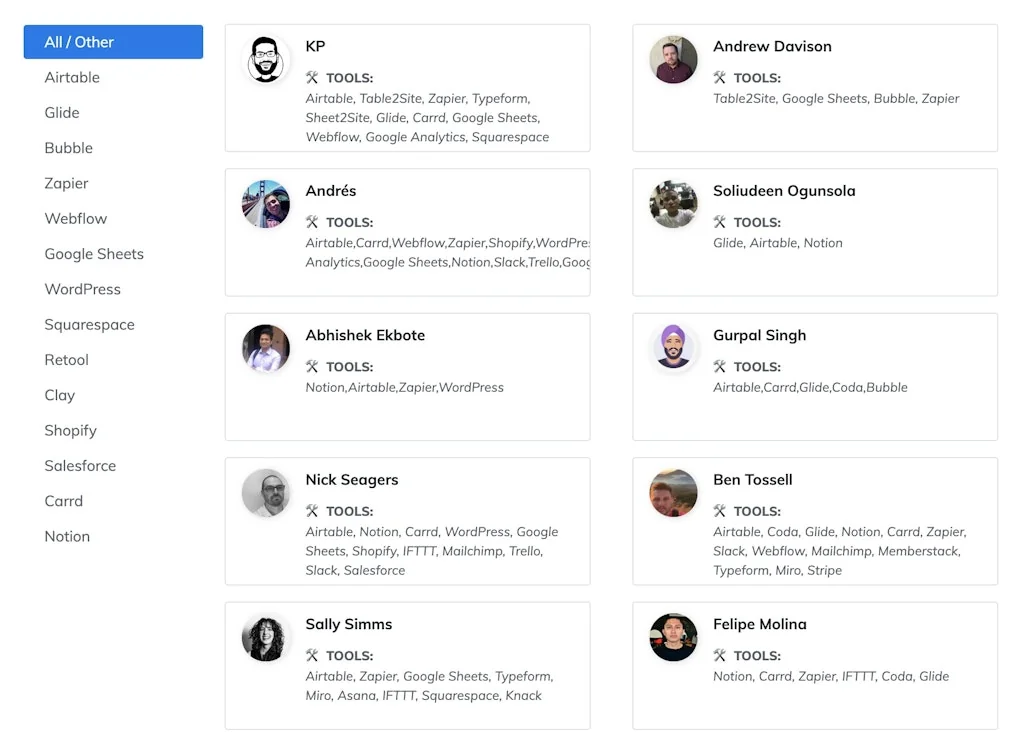The height and width of the screenshot is (746, 1024).
Task: Click Andrew Davison's profile photo
Action: 673,60
